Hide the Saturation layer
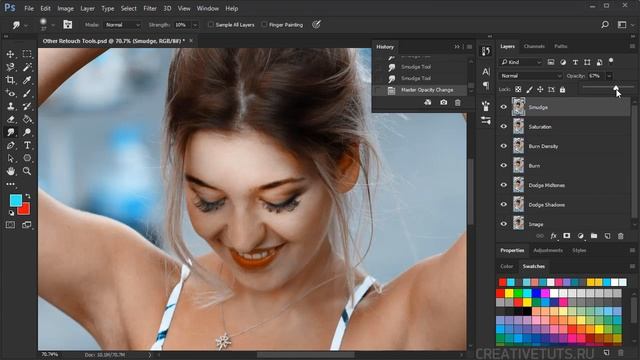 coord(504,127)
